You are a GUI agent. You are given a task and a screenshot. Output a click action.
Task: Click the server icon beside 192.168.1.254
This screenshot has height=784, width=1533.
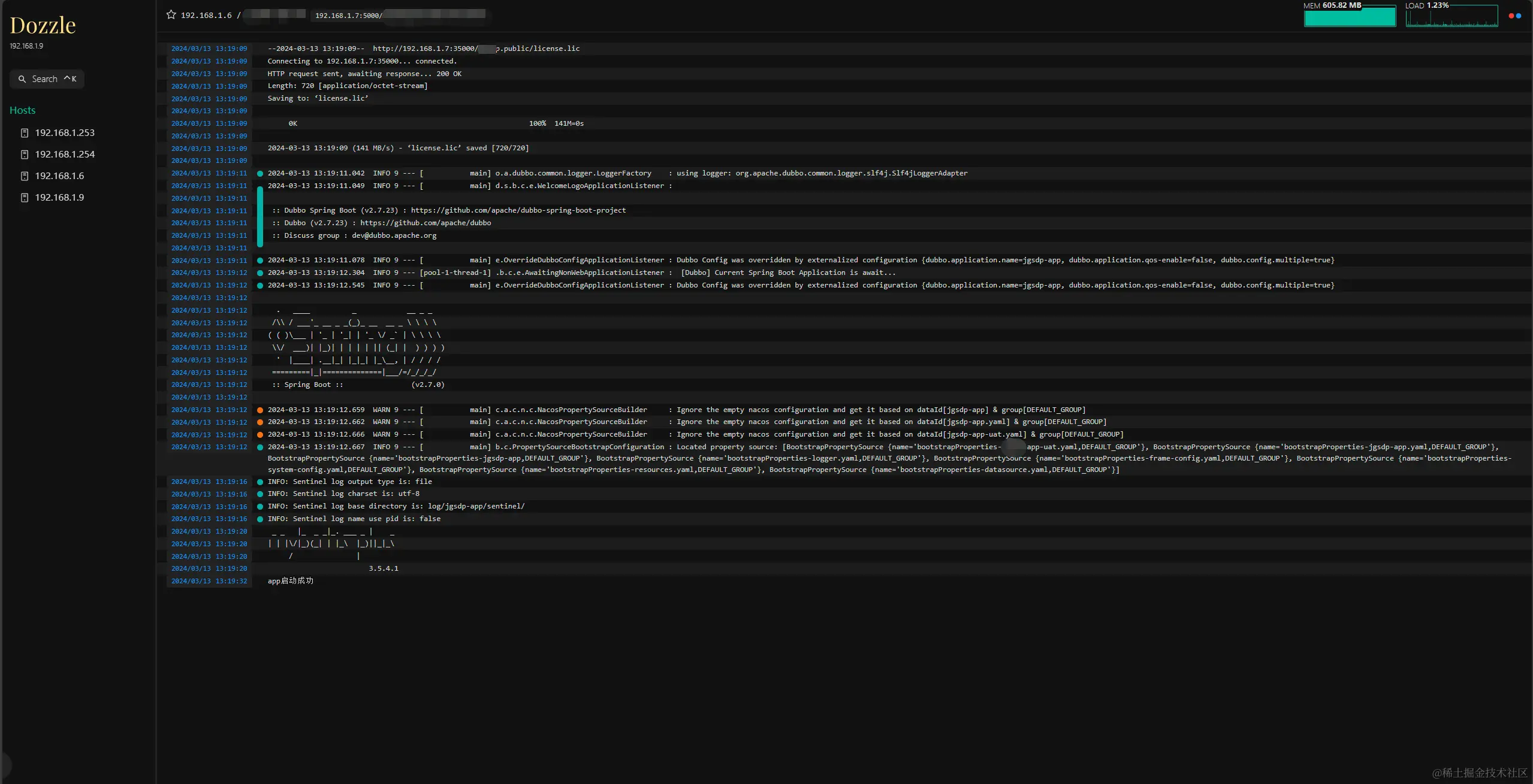pyautogui.click(x=25, y=155)
